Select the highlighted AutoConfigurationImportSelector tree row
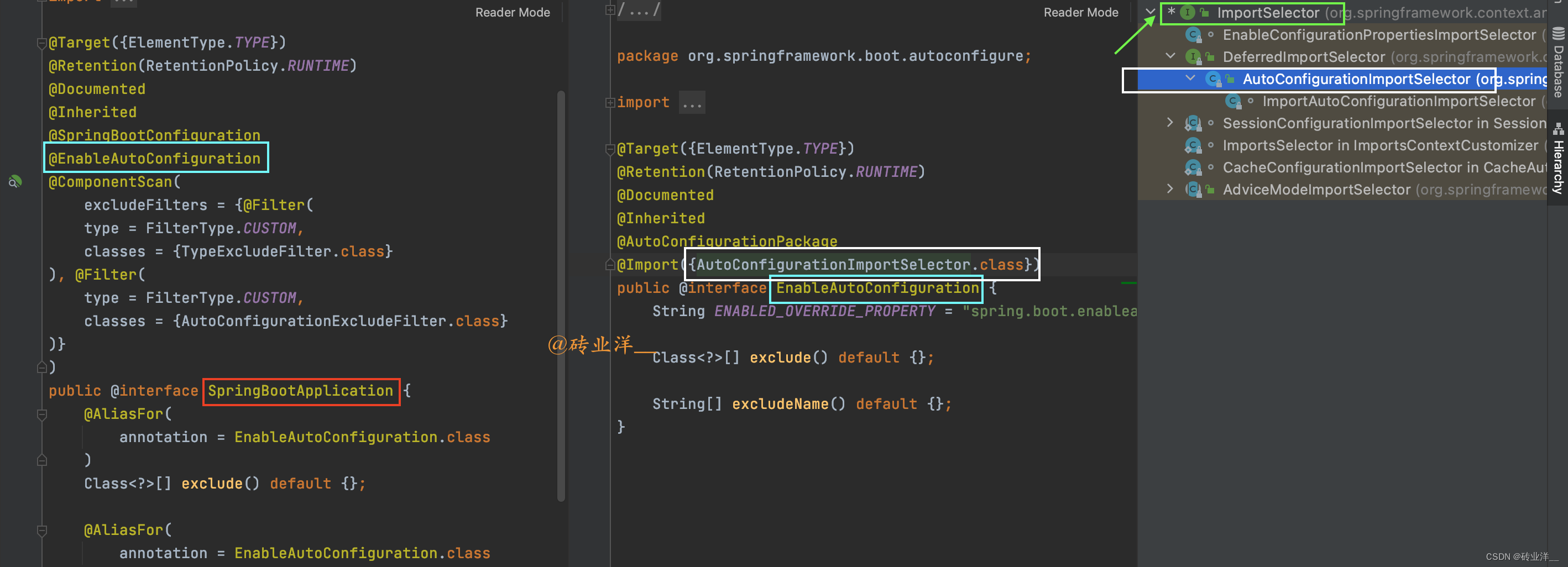The height and width of the screenshot is (567, 1568). [1342, 79]
